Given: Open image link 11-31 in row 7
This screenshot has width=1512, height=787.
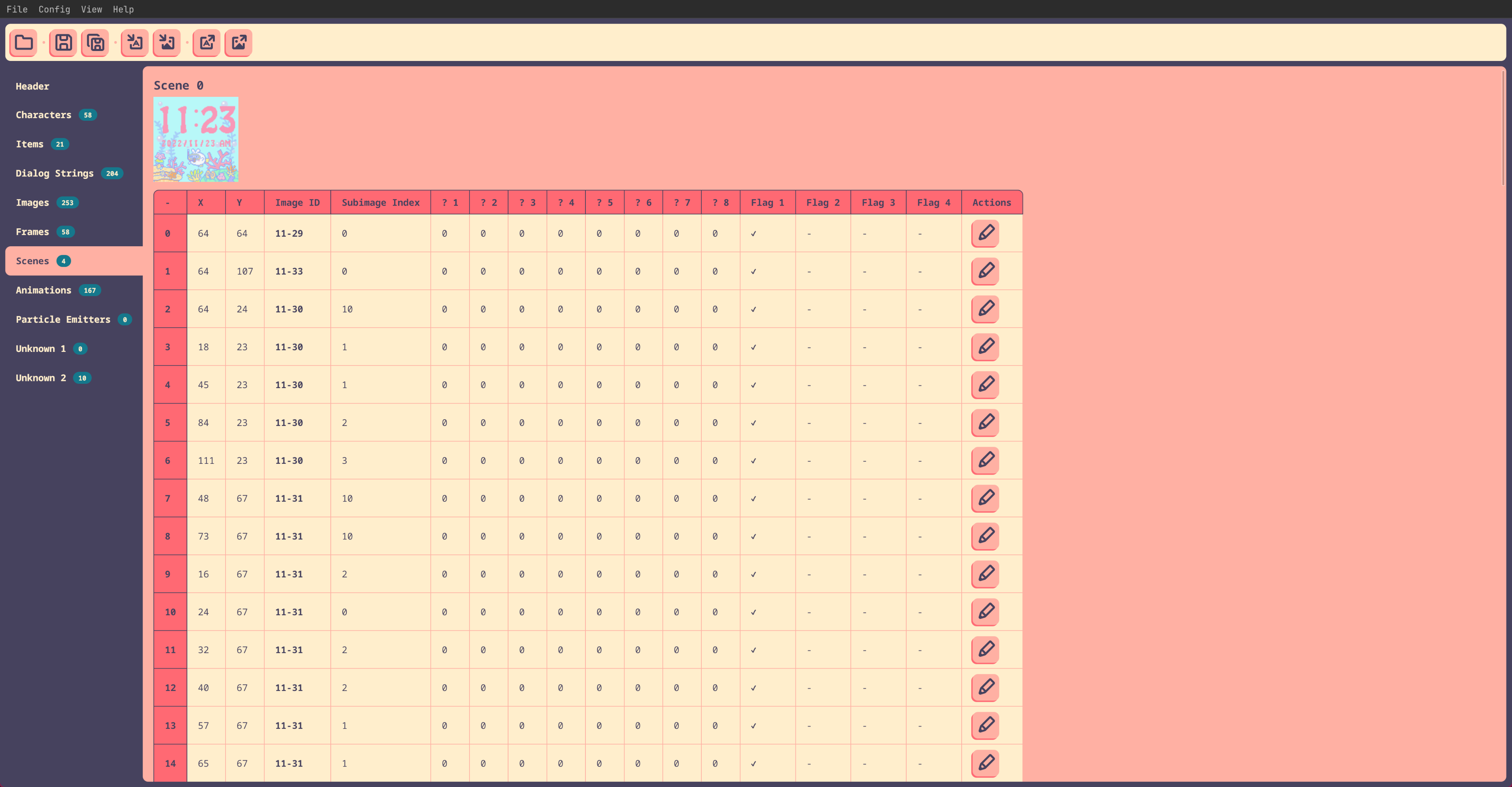Looking at the screenshot, I should click(289, 498).
